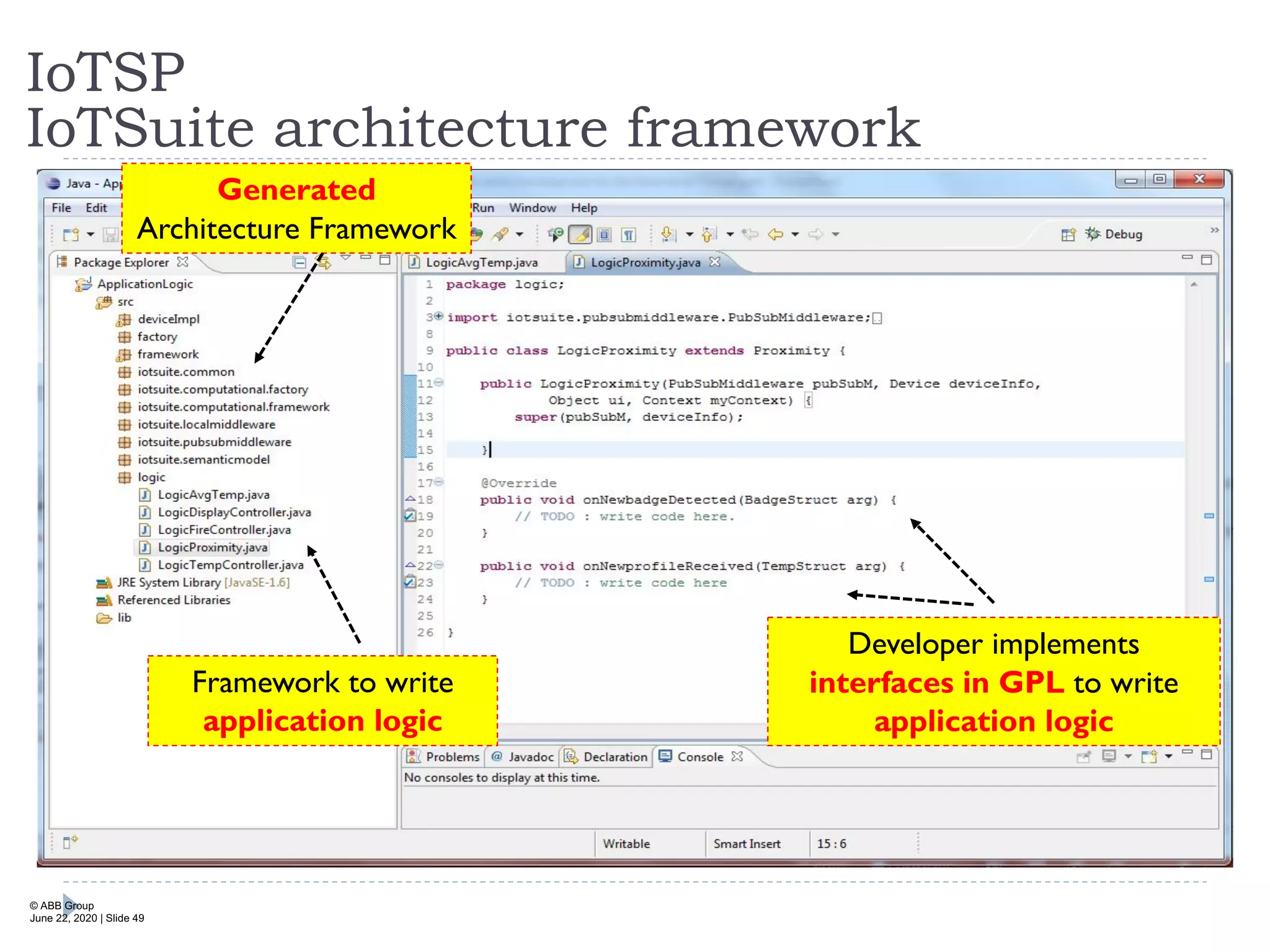1270x952 pixels.
Task: Click task marker on line 23
Action: [410, 581]
